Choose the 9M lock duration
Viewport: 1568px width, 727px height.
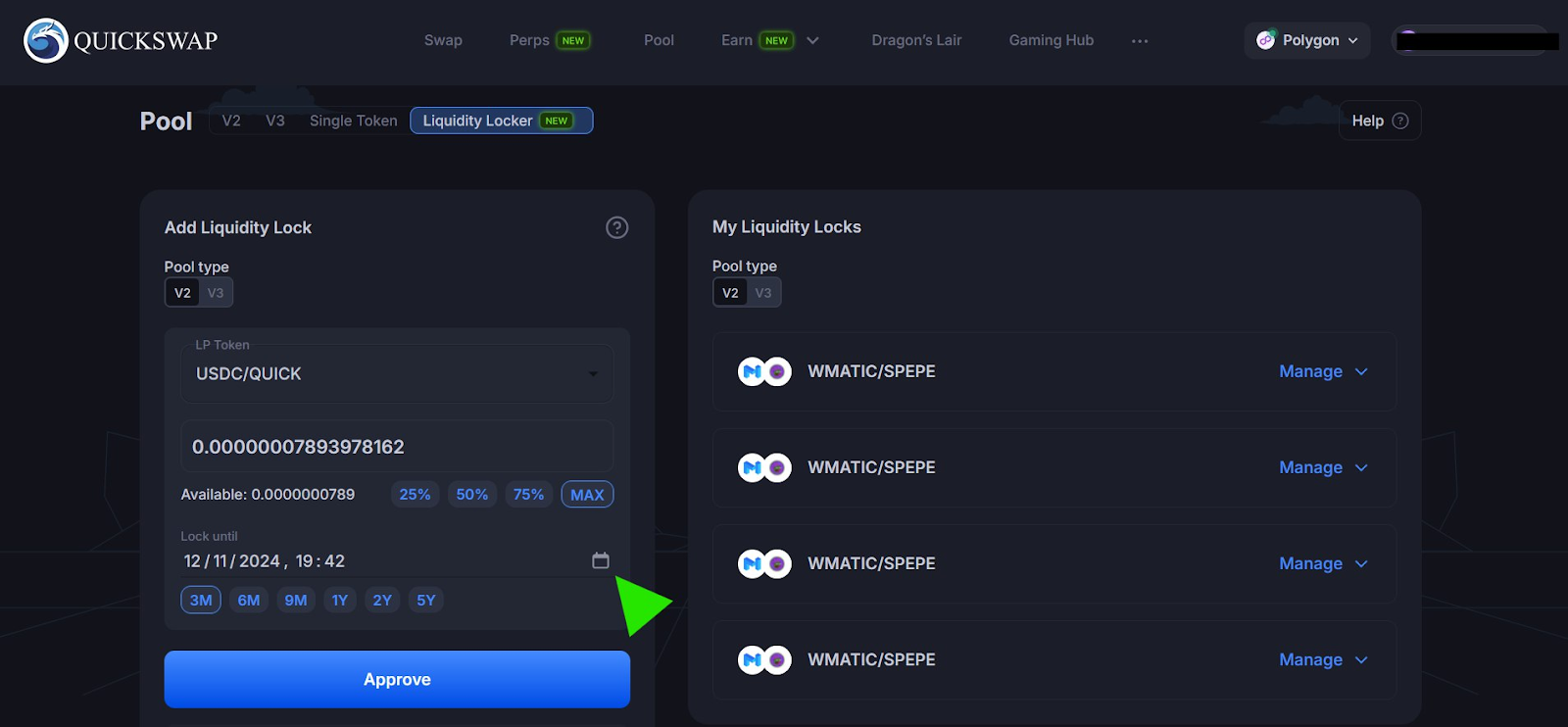pyautogui.click(x=296, y=600)
